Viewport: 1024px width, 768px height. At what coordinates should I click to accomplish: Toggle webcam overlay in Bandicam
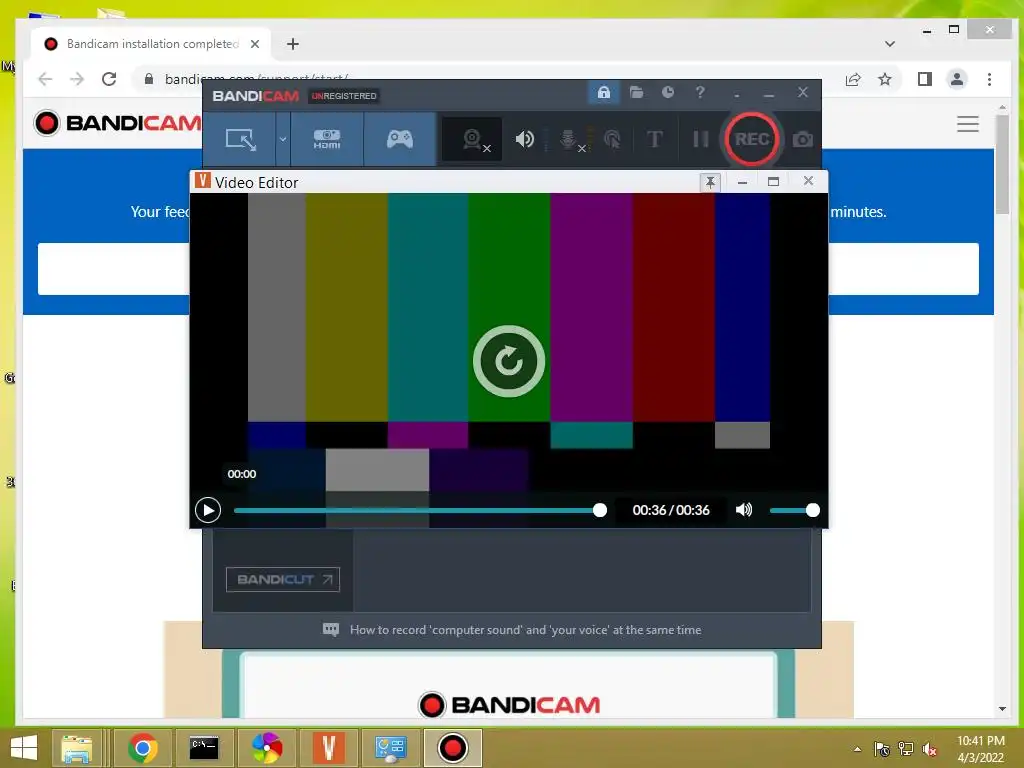click(473, 139)
